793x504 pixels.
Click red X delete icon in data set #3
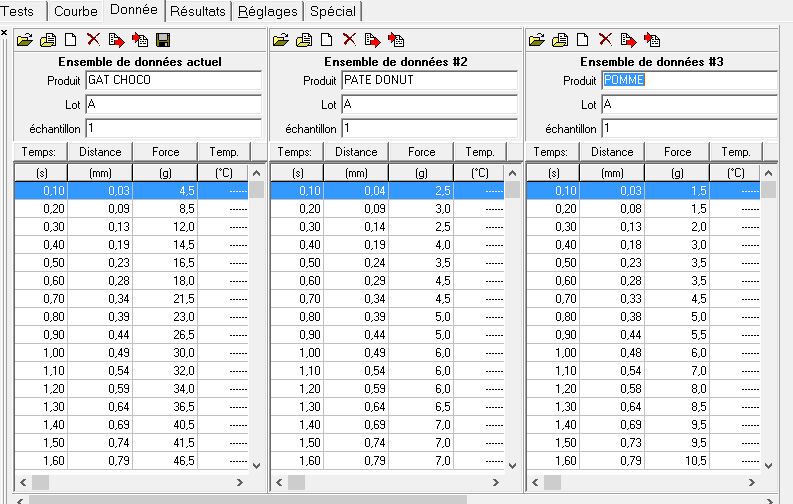(x=605, y=39)
